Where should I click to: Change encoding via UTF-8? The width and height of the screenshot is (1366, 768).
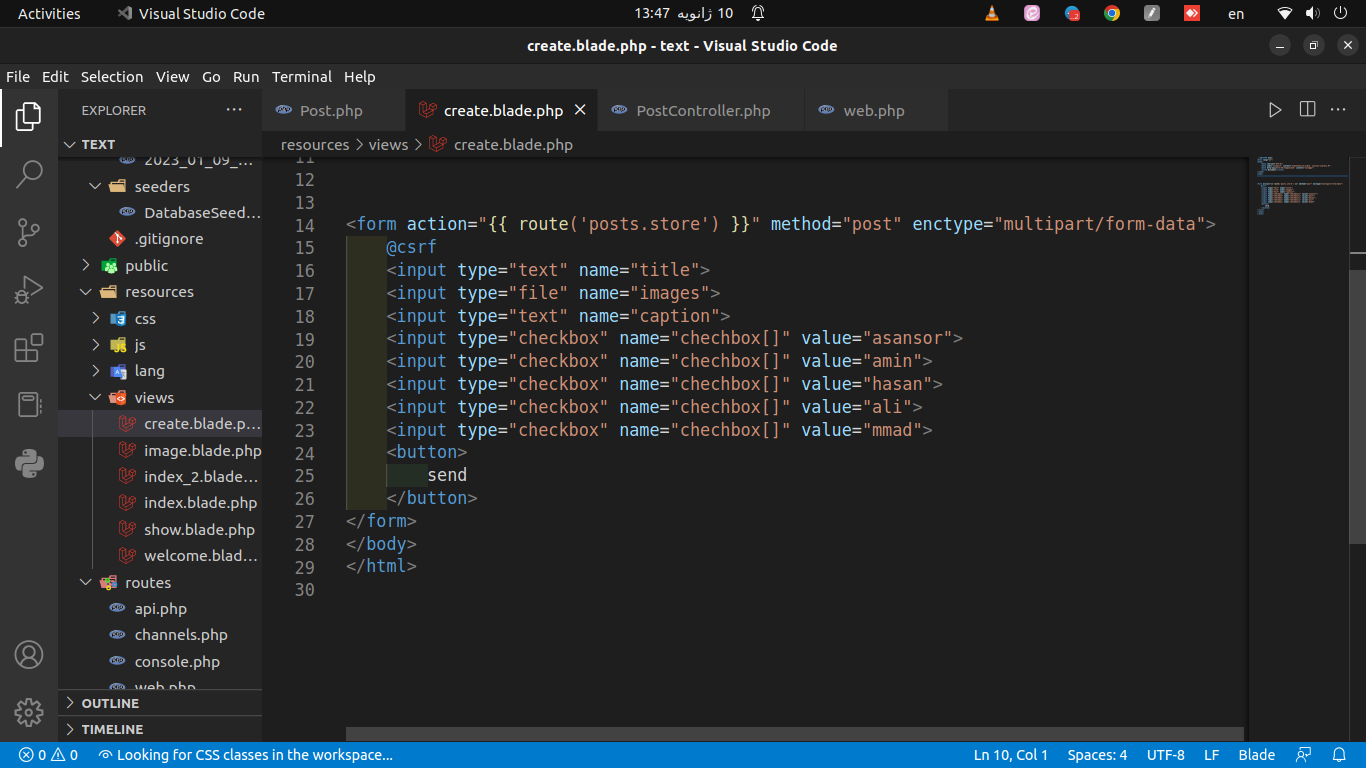click(x=1166, y=755)
